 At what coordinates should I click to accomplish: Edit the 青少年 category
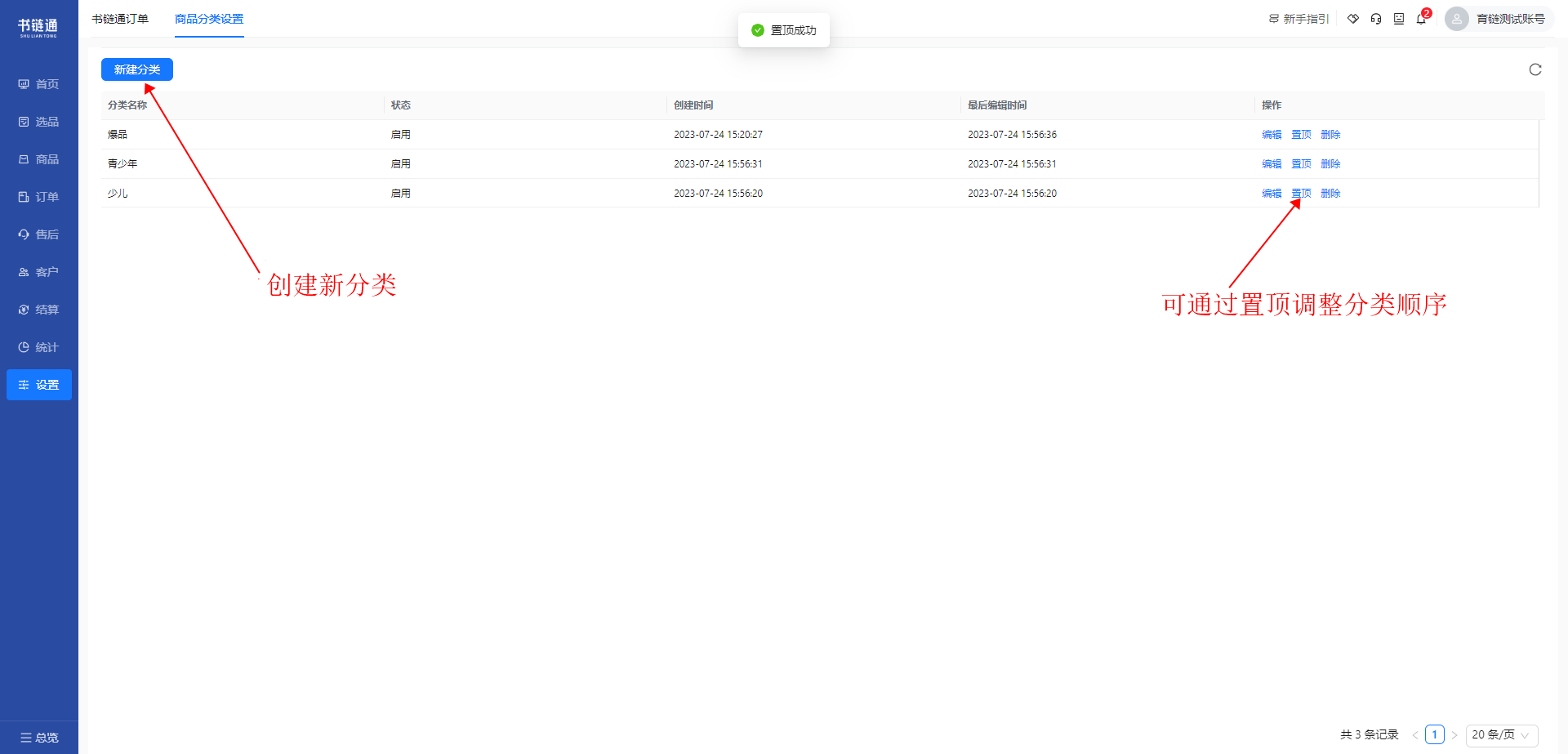point(1272,164)
